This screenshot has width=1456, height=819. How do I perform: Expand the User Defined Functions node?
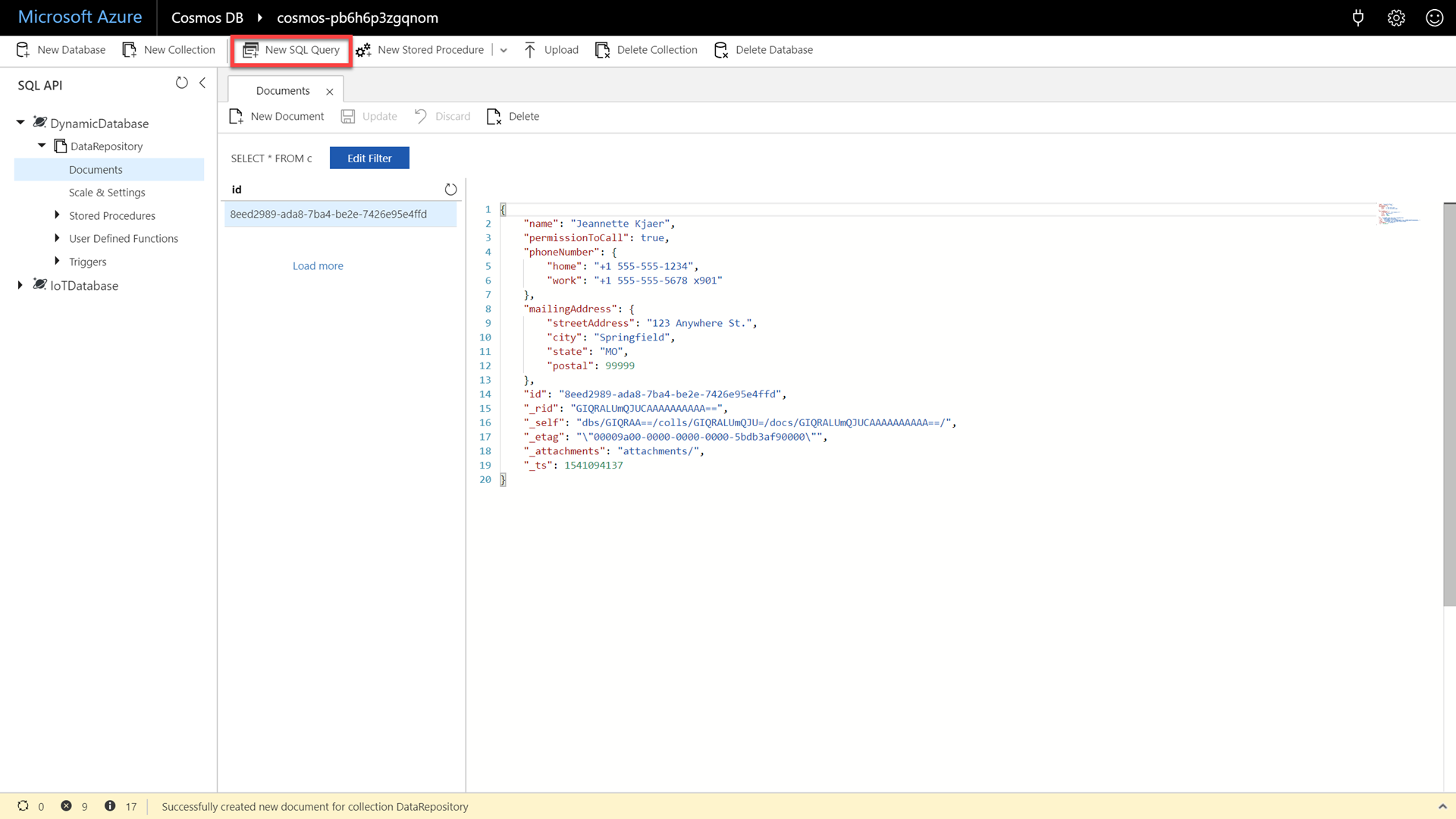click(57, 238)
